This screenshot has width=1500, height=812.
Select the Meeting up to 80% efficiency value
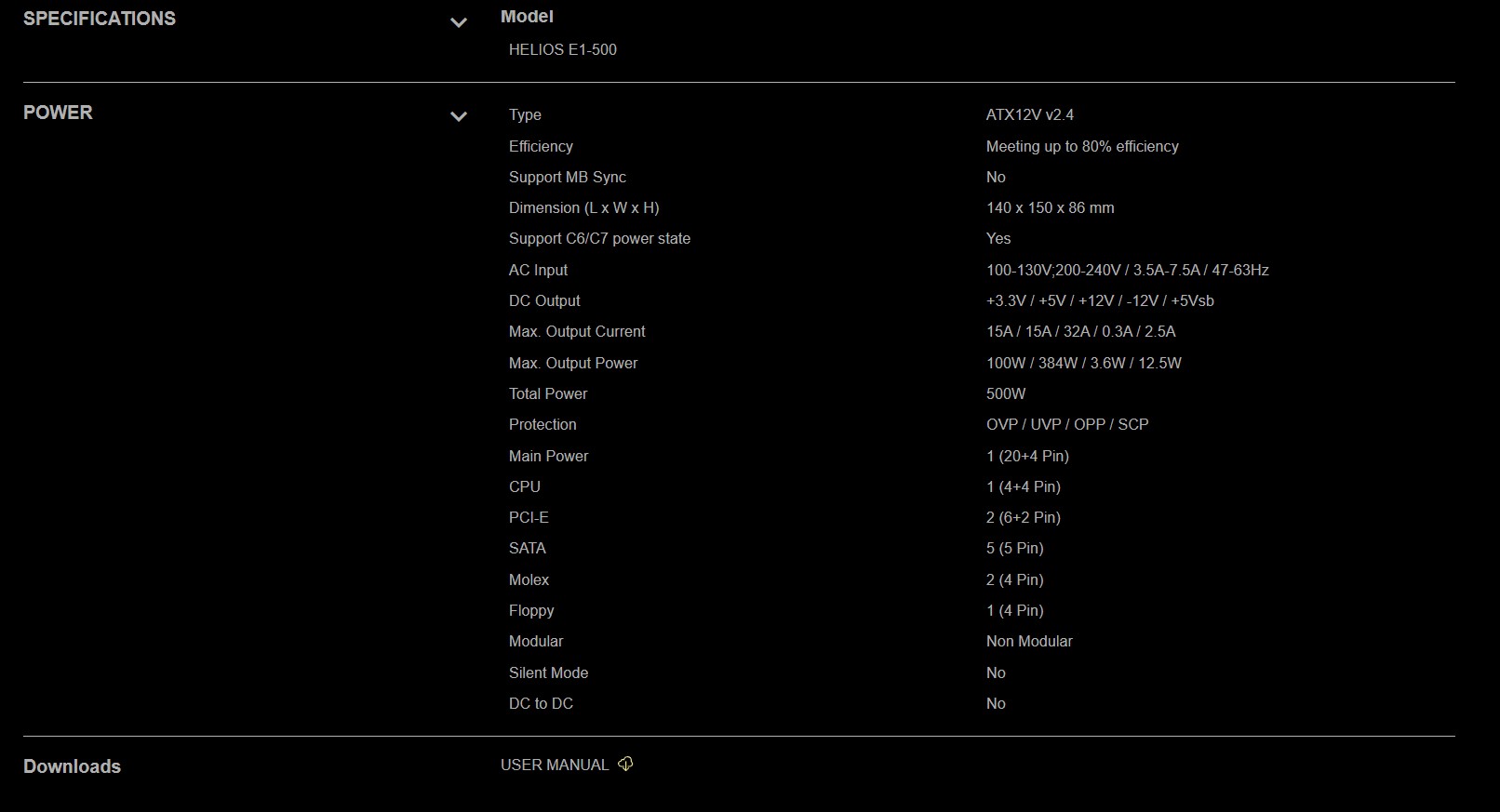(x=1082, y=146)
